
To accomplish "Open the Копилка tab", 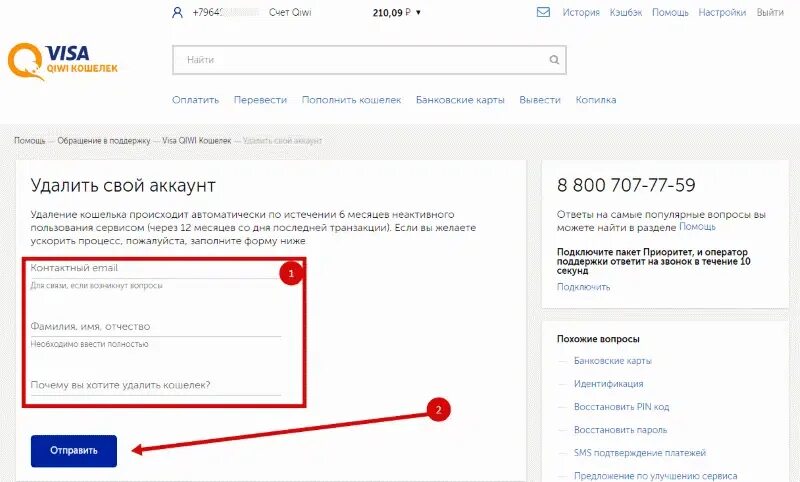I will pos(596,100).
